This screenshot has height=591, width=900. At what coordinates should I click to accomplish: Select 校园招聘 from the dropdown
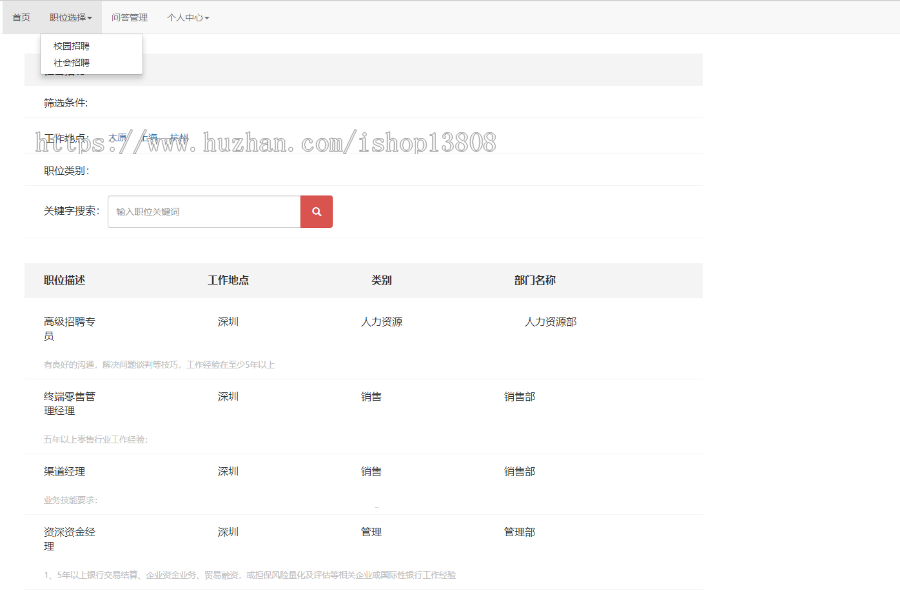coord(72,45)
